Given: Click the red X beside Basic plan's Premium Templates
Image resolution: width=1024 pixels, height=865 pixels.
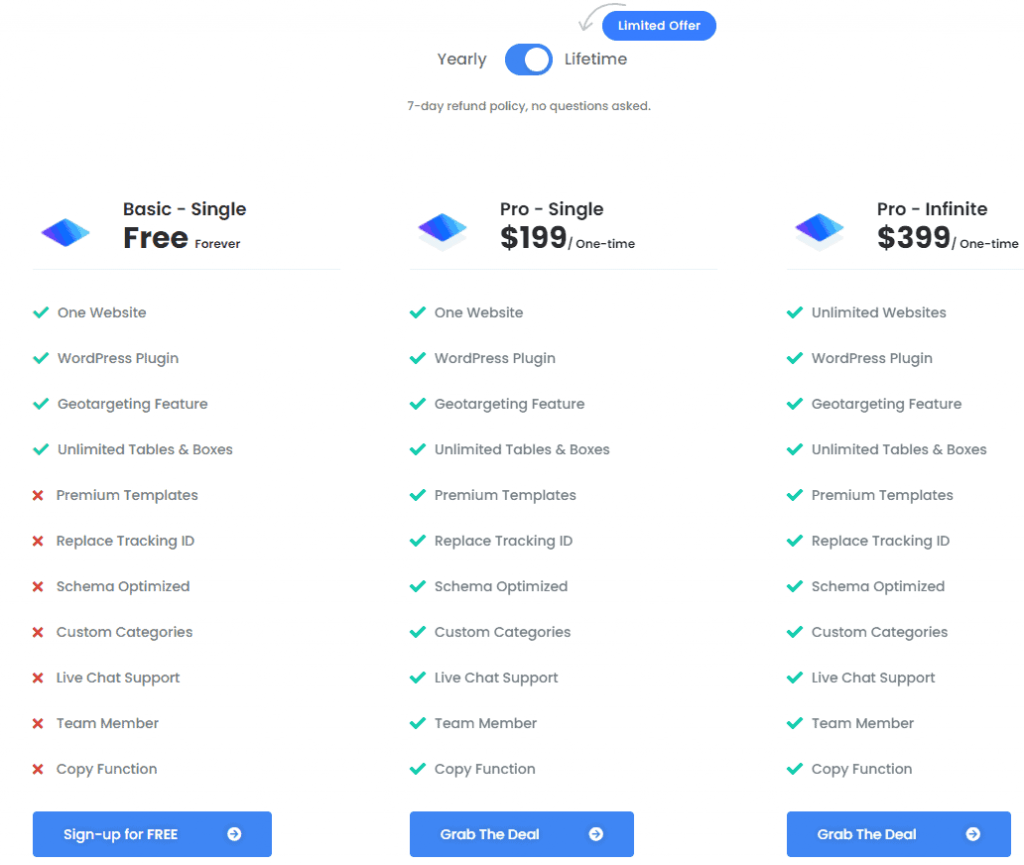Looking at the screenshot, I should [38, 495].
